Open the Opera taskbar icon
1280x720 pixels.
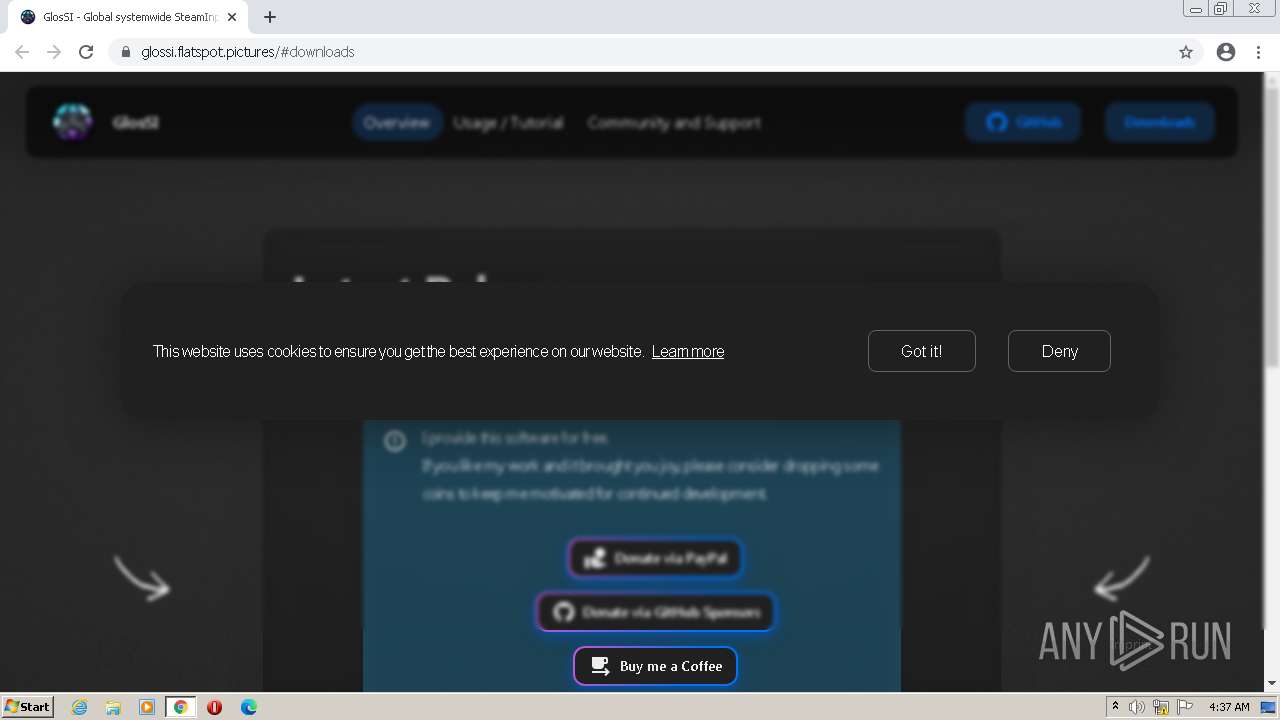click(214, 707)
